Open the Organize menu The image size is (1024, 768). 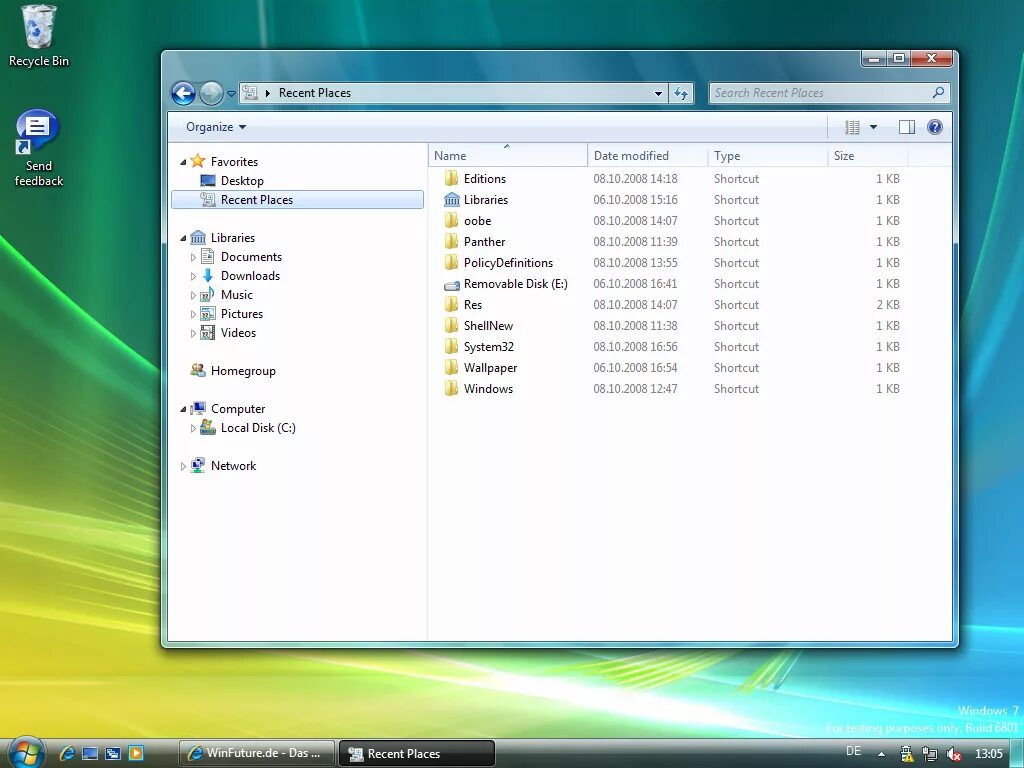[216, 127]
